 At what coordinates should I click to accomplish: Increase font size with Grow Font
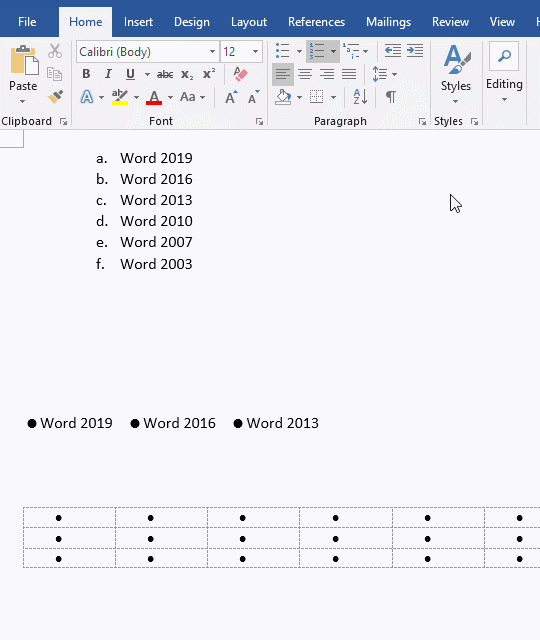[231, 97]
